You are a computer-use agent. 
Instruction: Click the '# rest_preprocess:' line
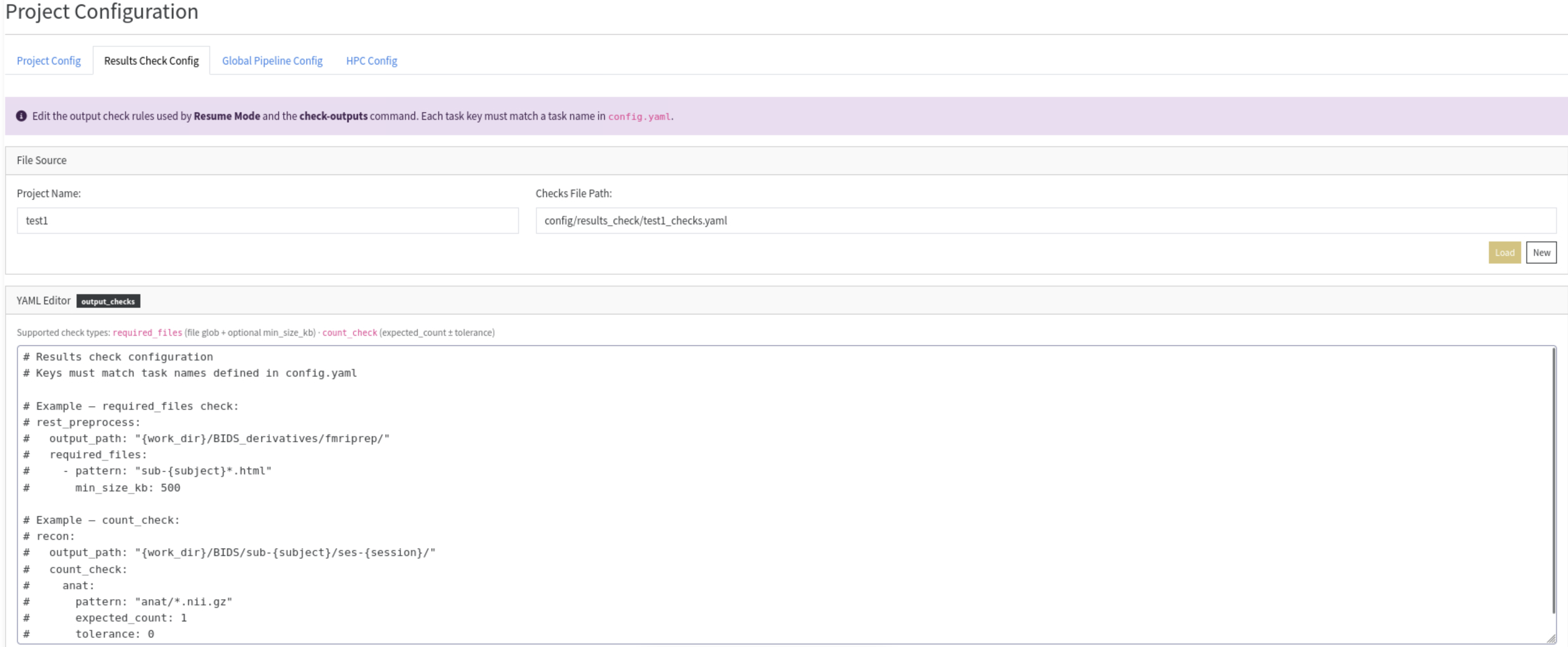(x=82, y=423)
